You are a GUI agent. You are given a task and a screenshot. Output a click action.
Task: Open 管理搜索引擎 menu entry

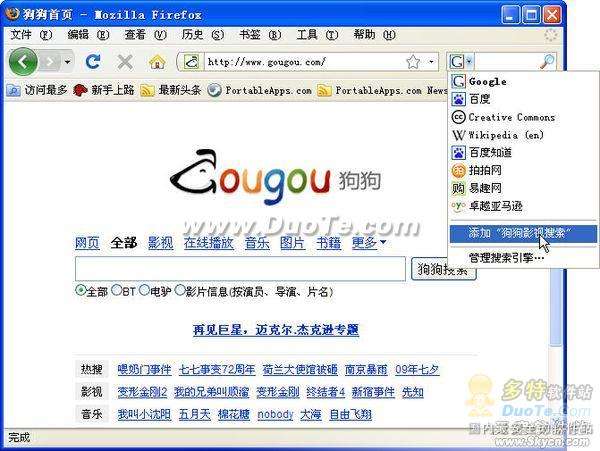coord(523,258)
